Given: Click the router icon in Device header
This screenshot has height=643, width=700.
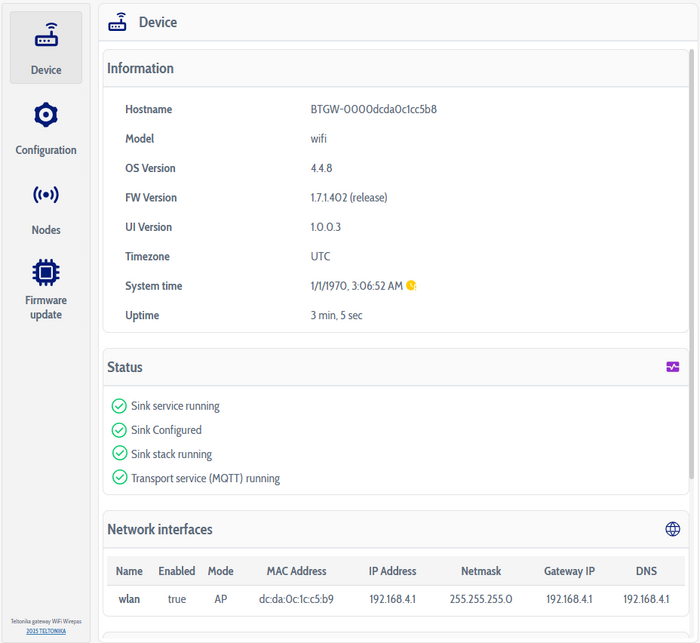Looking at the screenshot, I should (x=118, y=22).
